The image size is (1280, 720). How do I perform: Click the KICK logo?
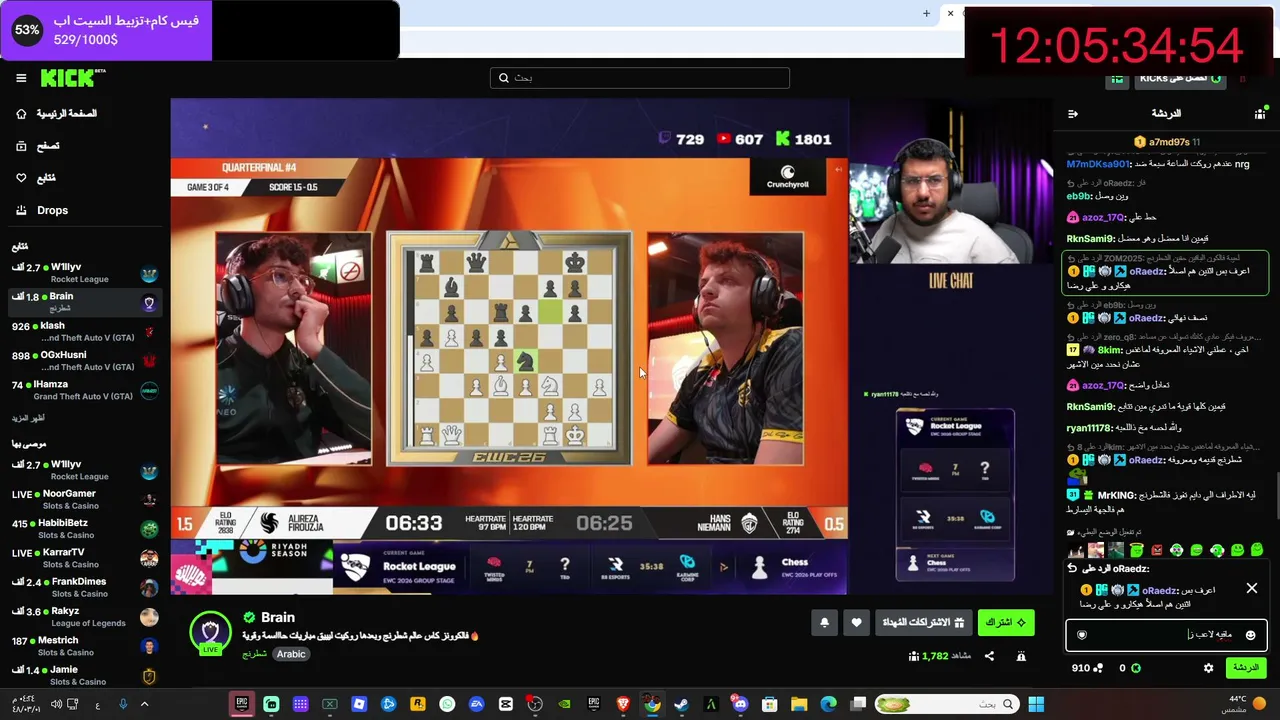tap(73, 78)
